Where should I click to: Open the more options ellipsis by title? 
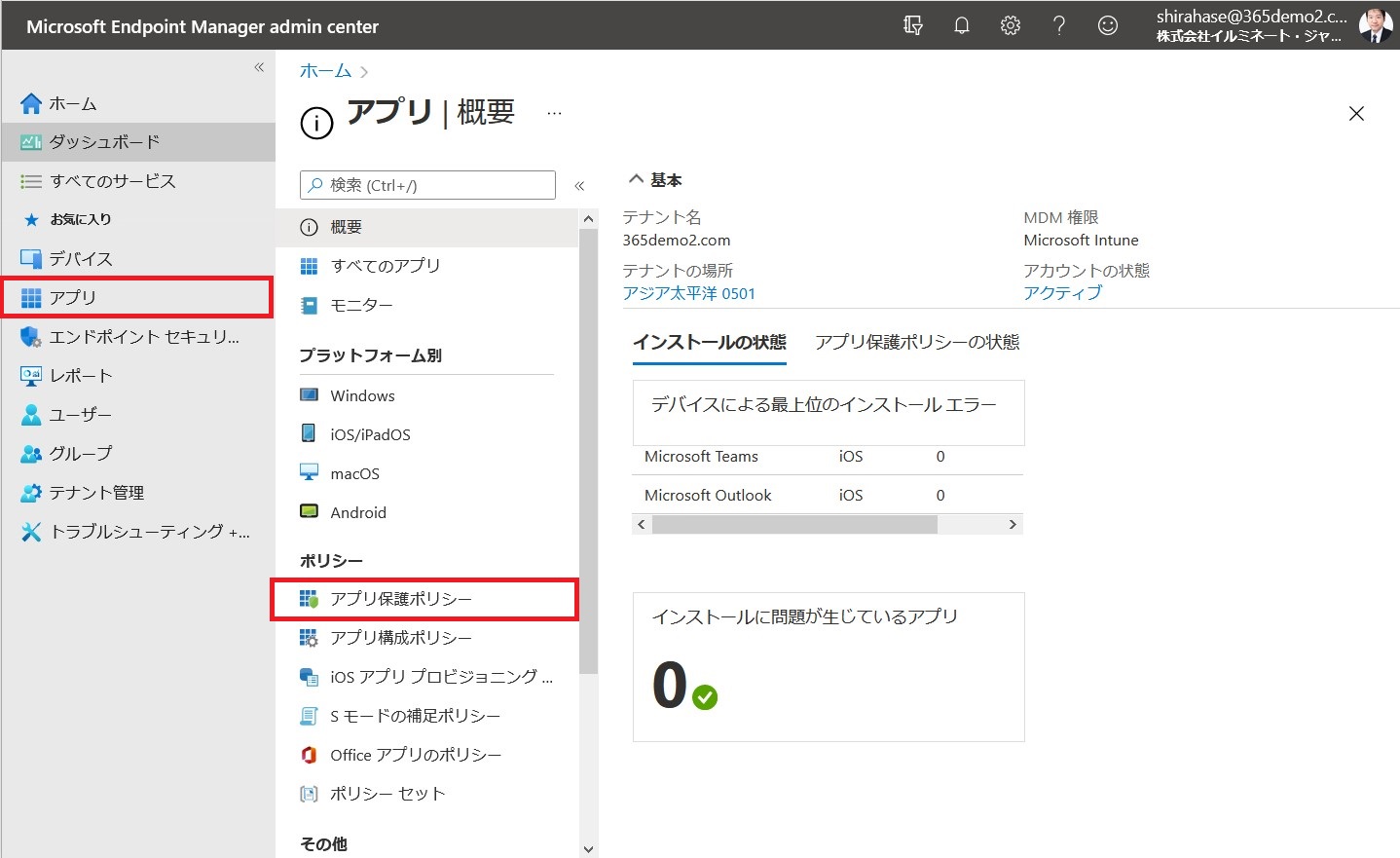coord(554,113)
